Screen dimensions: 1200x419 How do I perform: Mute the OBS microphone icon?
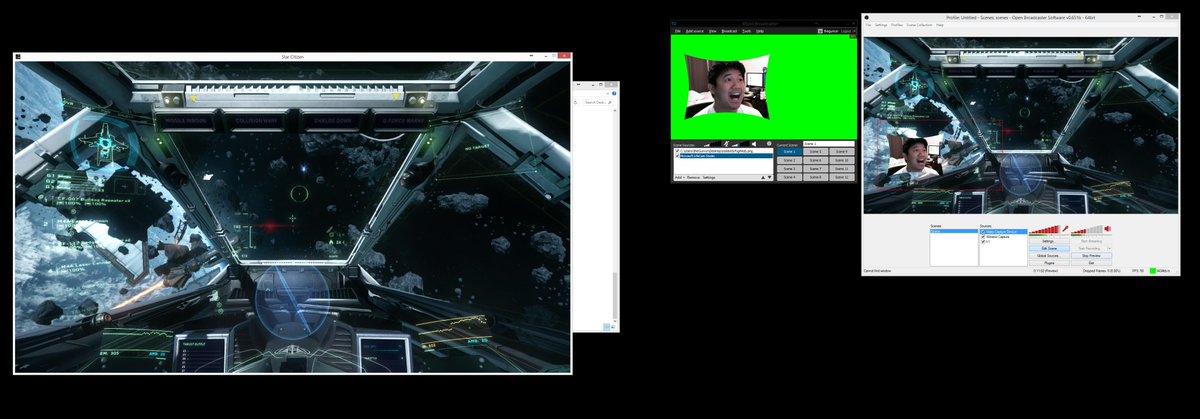(1066, 228)
